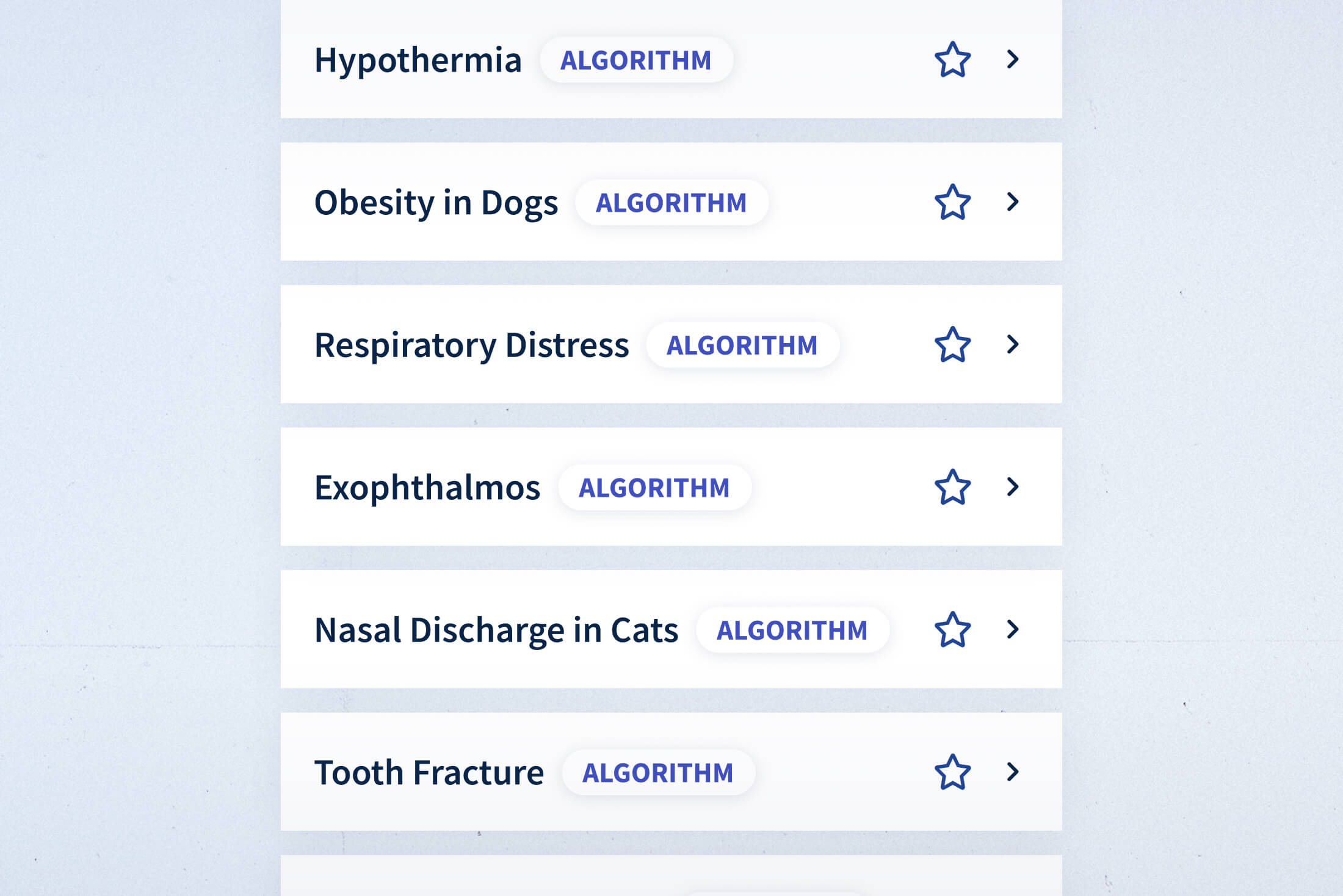Open the Respiratory Distress list item
This screenshot has width=1343, height=896.
[x=471, y=345]
